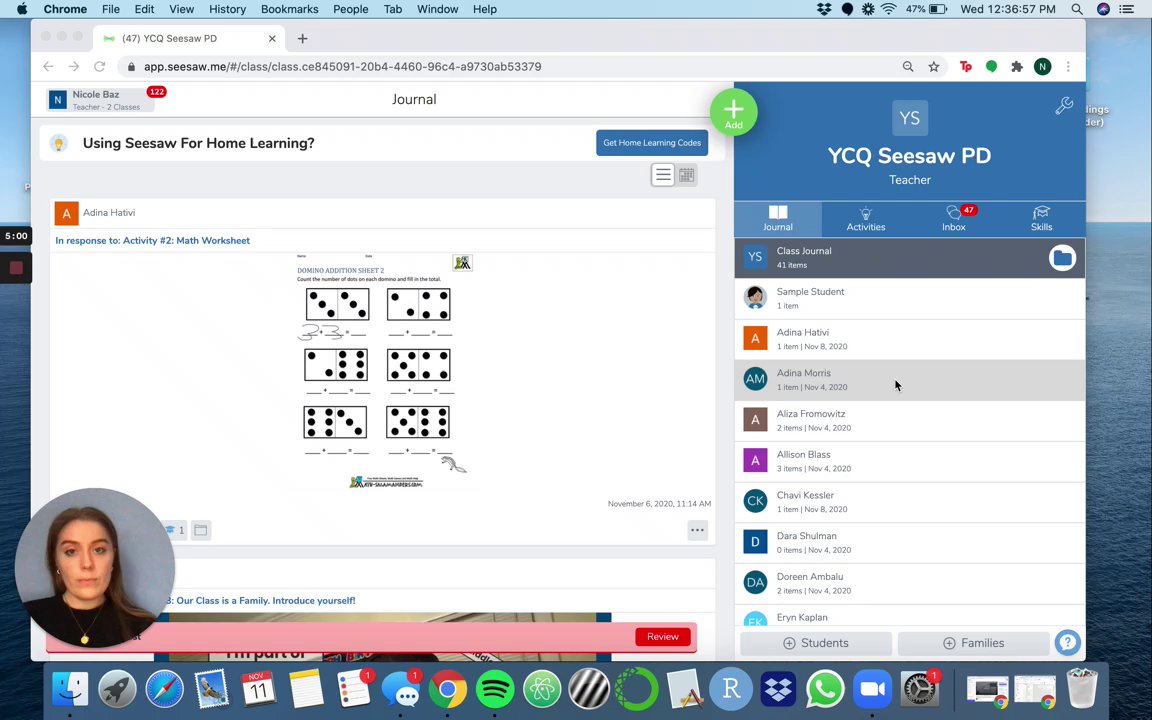
Task: Open the Extensions puzzle icon
Action: pyautogui.click(x=1017, y=66)
